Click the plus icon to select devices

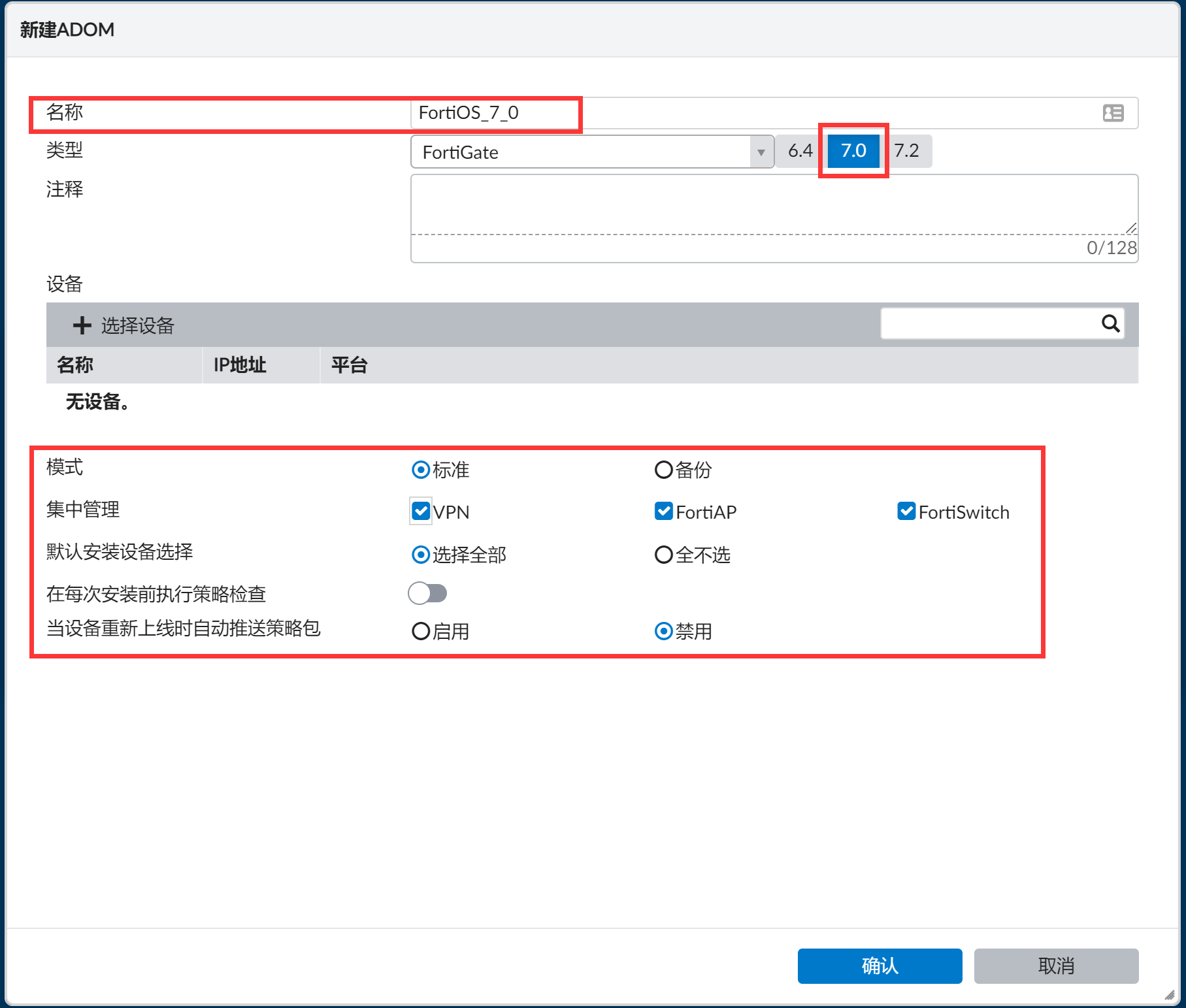(82, 325)
